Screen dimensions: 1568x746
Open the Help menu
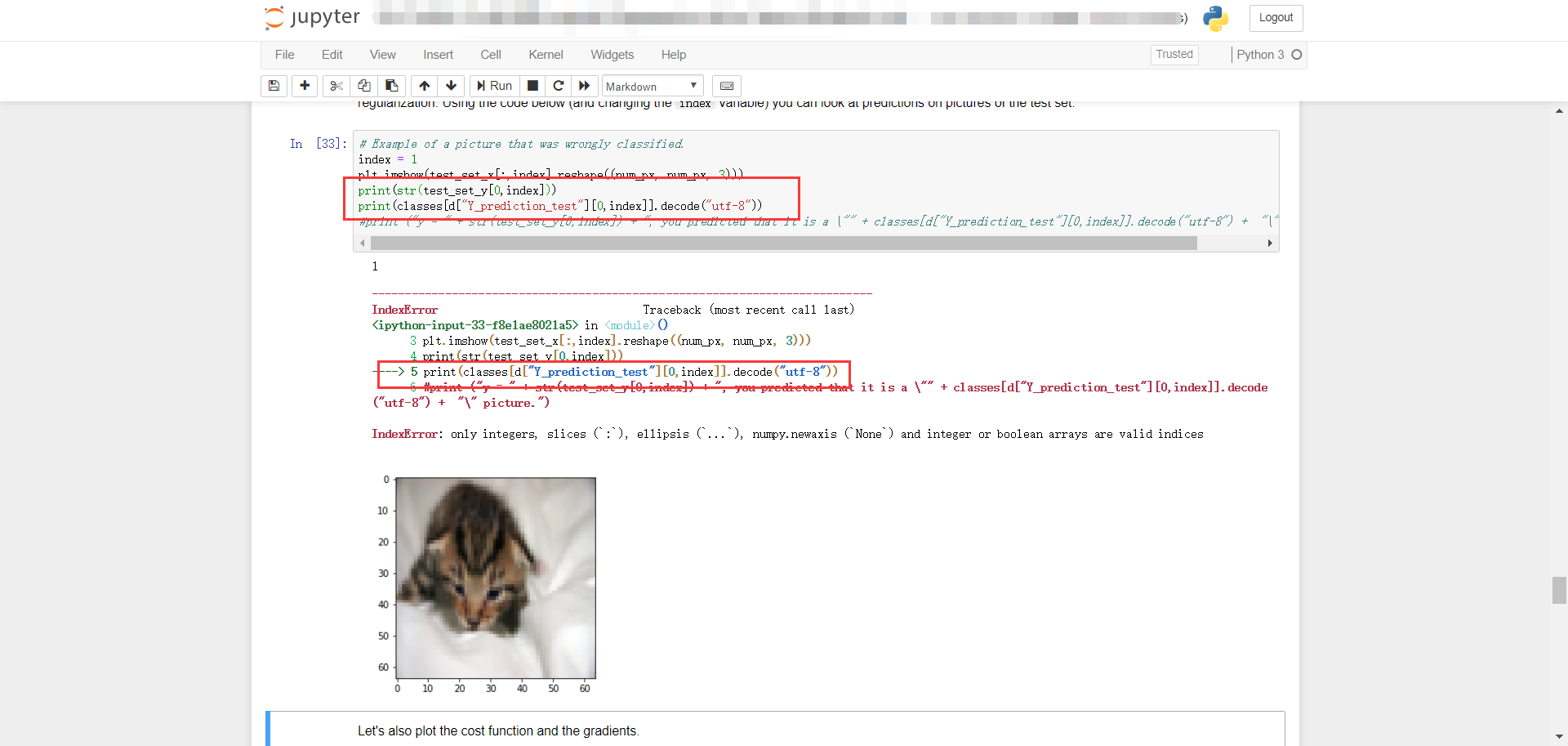[674, 55]
